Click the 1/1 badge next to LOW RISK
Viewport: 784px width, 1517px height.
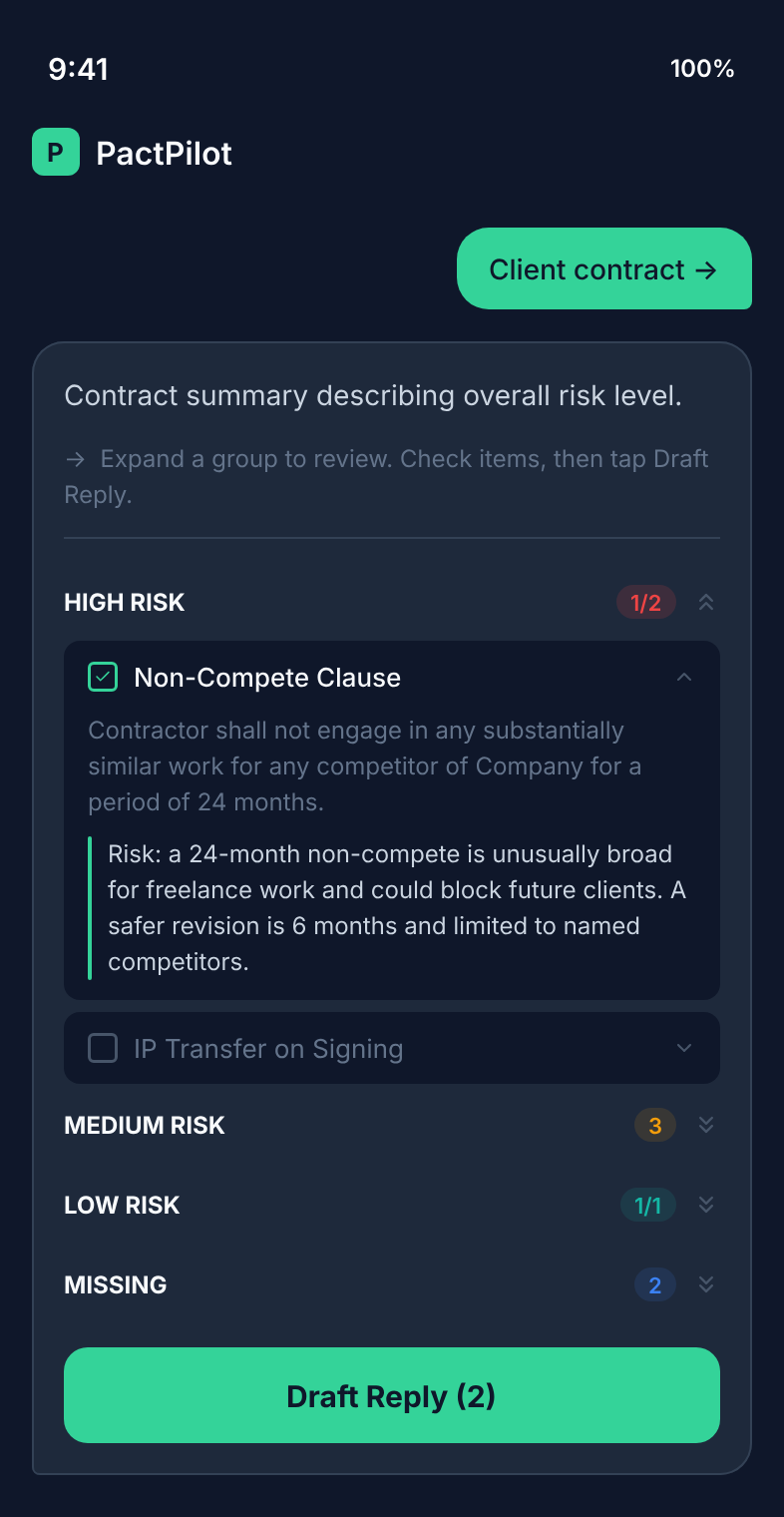(648, 1205)
